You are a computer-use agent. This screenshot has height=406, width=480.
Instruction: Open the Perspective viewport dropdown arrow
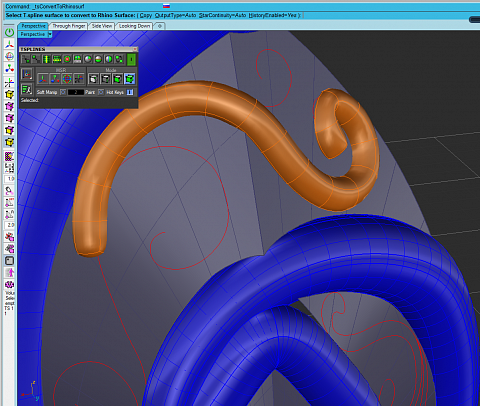point(50,34)
